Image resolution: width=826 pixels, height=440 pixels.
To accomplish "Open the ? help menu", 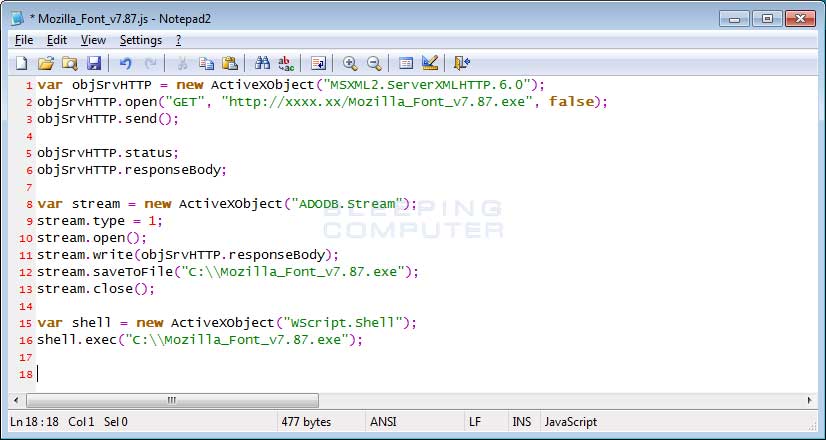I will [x=179, y=40].
